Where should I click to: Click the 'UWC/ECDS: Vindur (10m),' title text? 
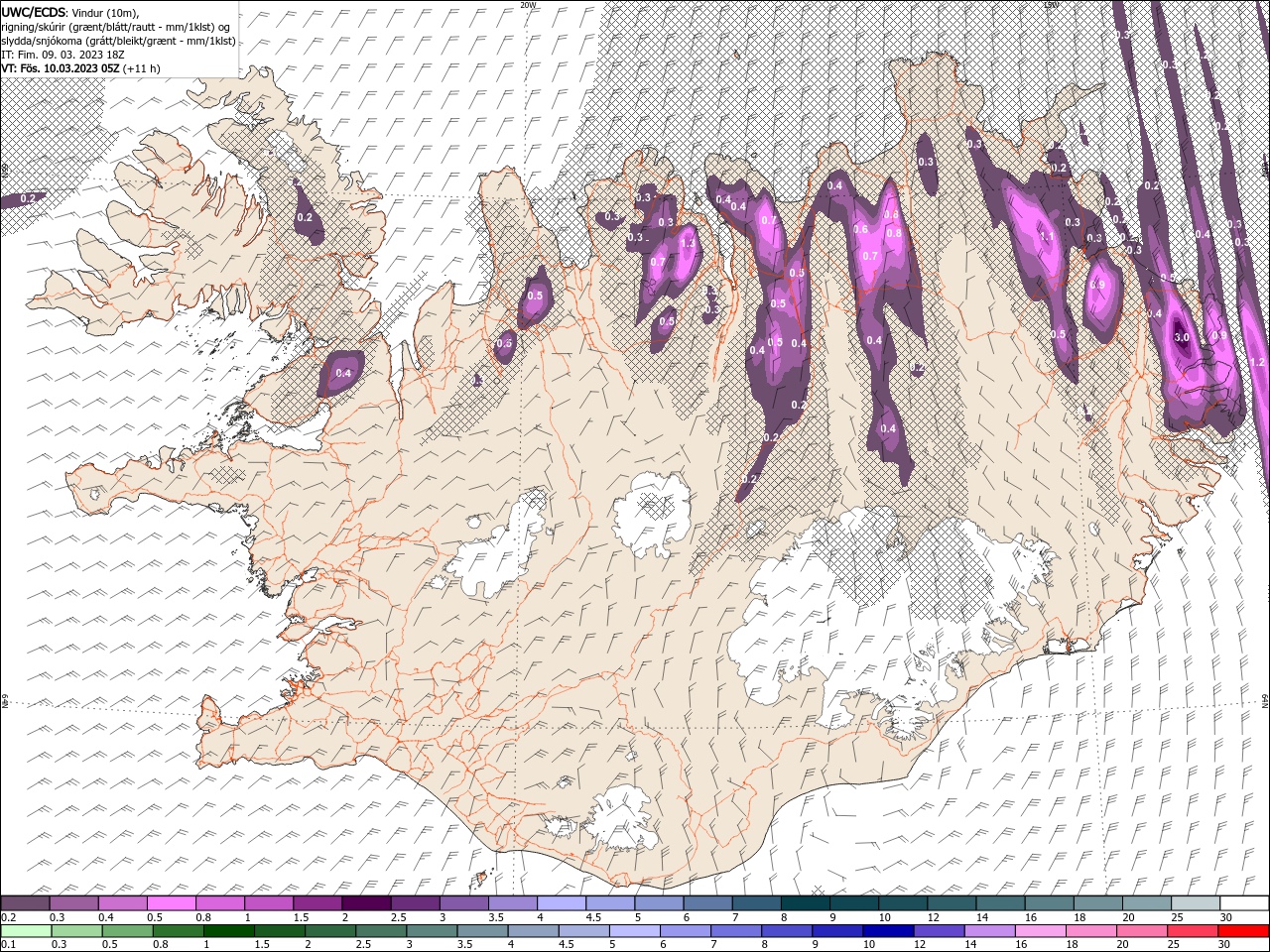point(70,12)
